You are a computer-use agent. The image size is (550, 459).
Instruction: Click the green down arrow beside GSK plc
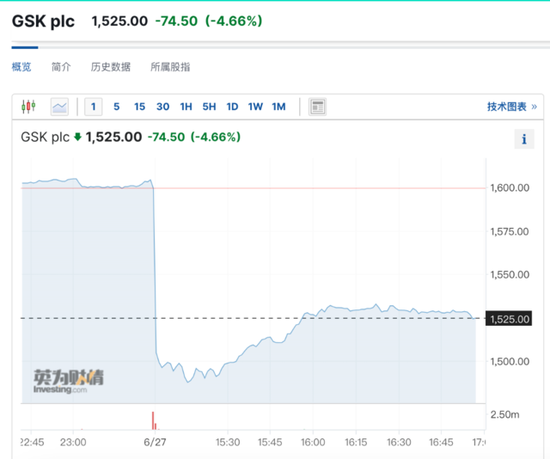click(78, 137)
